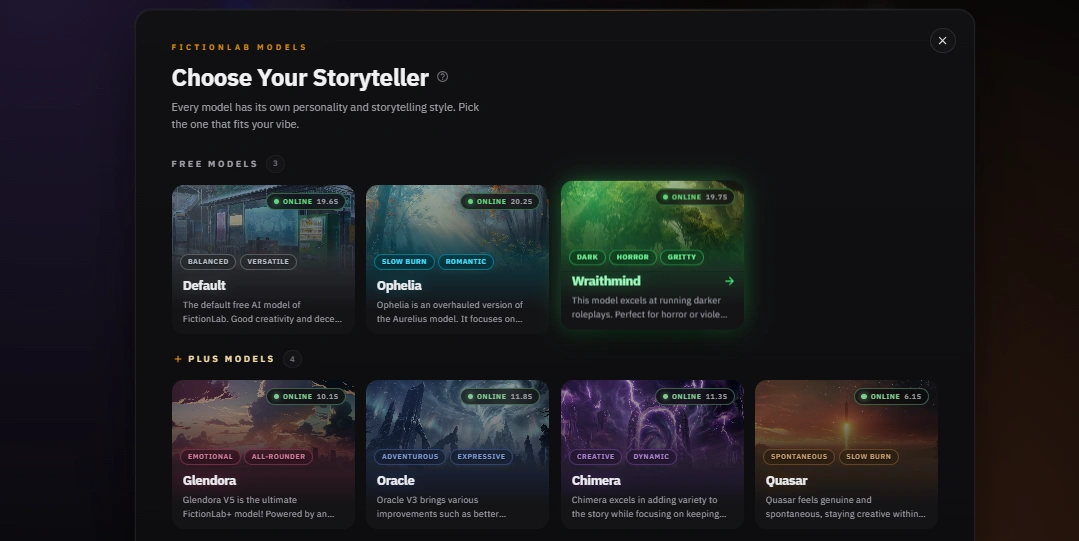Click the Online 11.85 badge on Oracle
This screenshot has width=1079, height=541.
click(500, 396)
